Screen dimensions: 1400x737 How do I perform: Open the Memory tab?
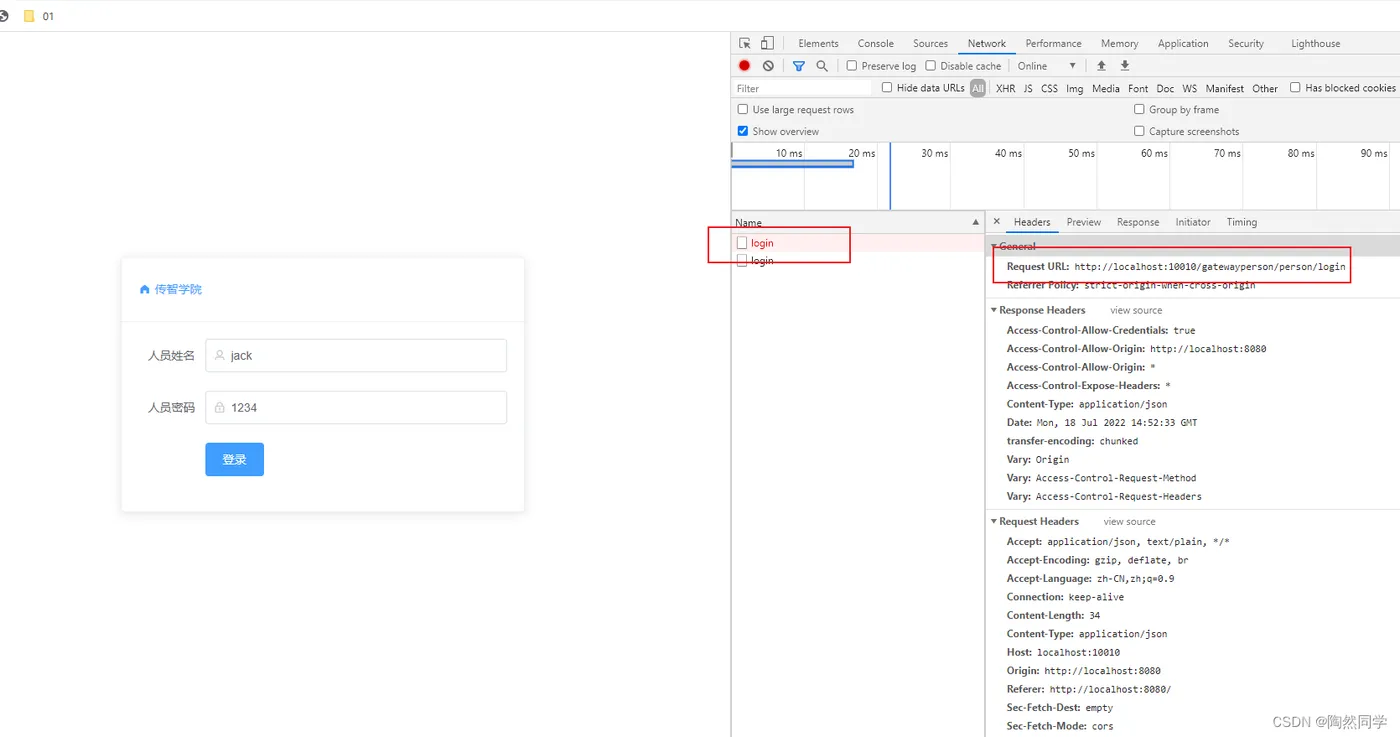(1120, 43)
